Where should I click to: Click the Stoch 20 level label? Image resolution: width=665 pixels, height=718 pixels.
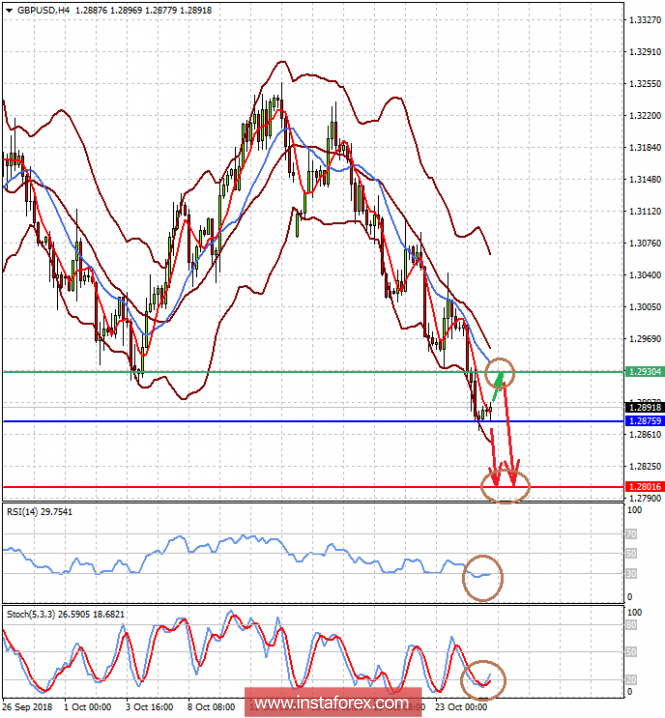631,680
